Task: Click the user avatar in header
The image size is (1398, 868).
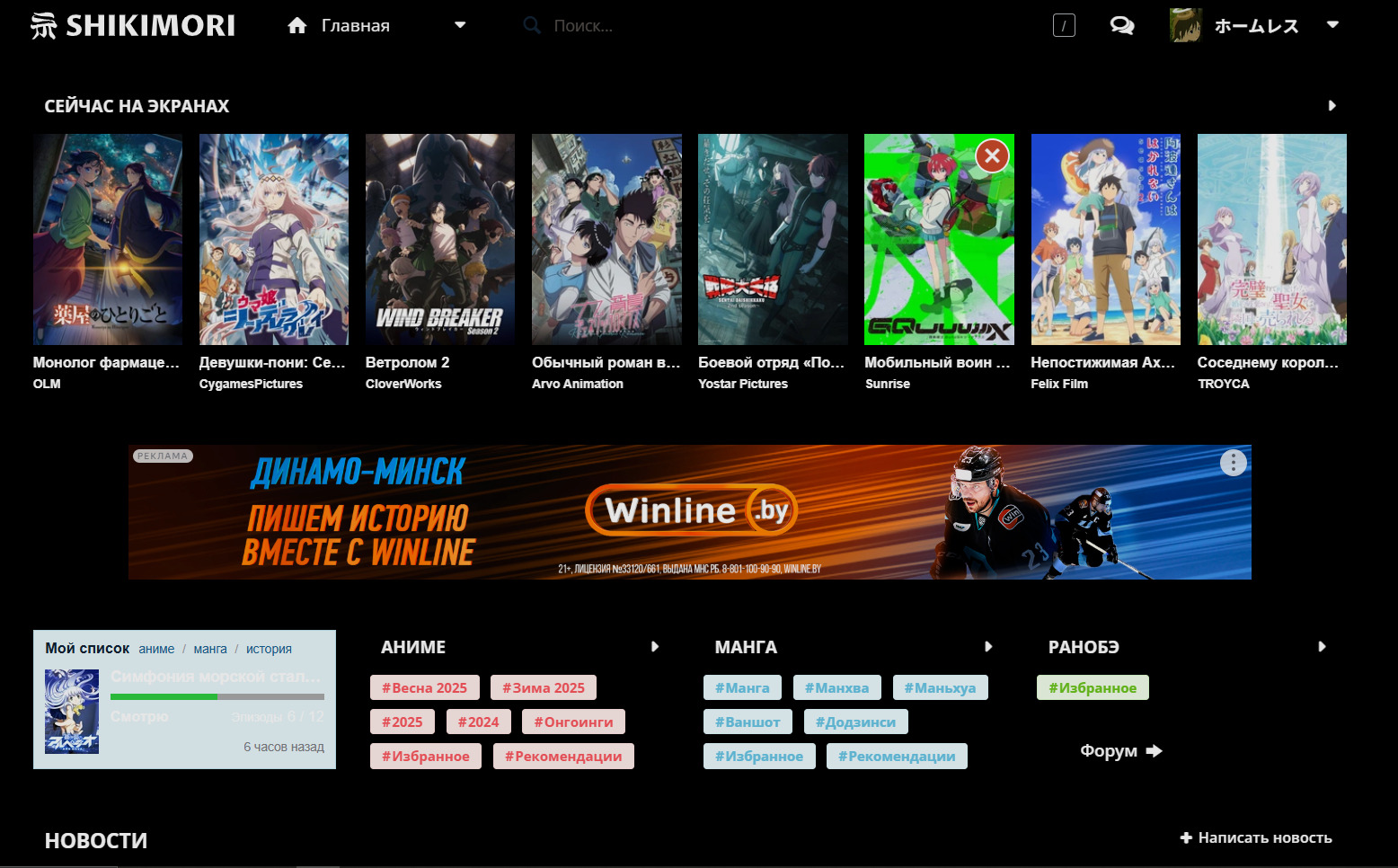Action: pos(1185,26)
